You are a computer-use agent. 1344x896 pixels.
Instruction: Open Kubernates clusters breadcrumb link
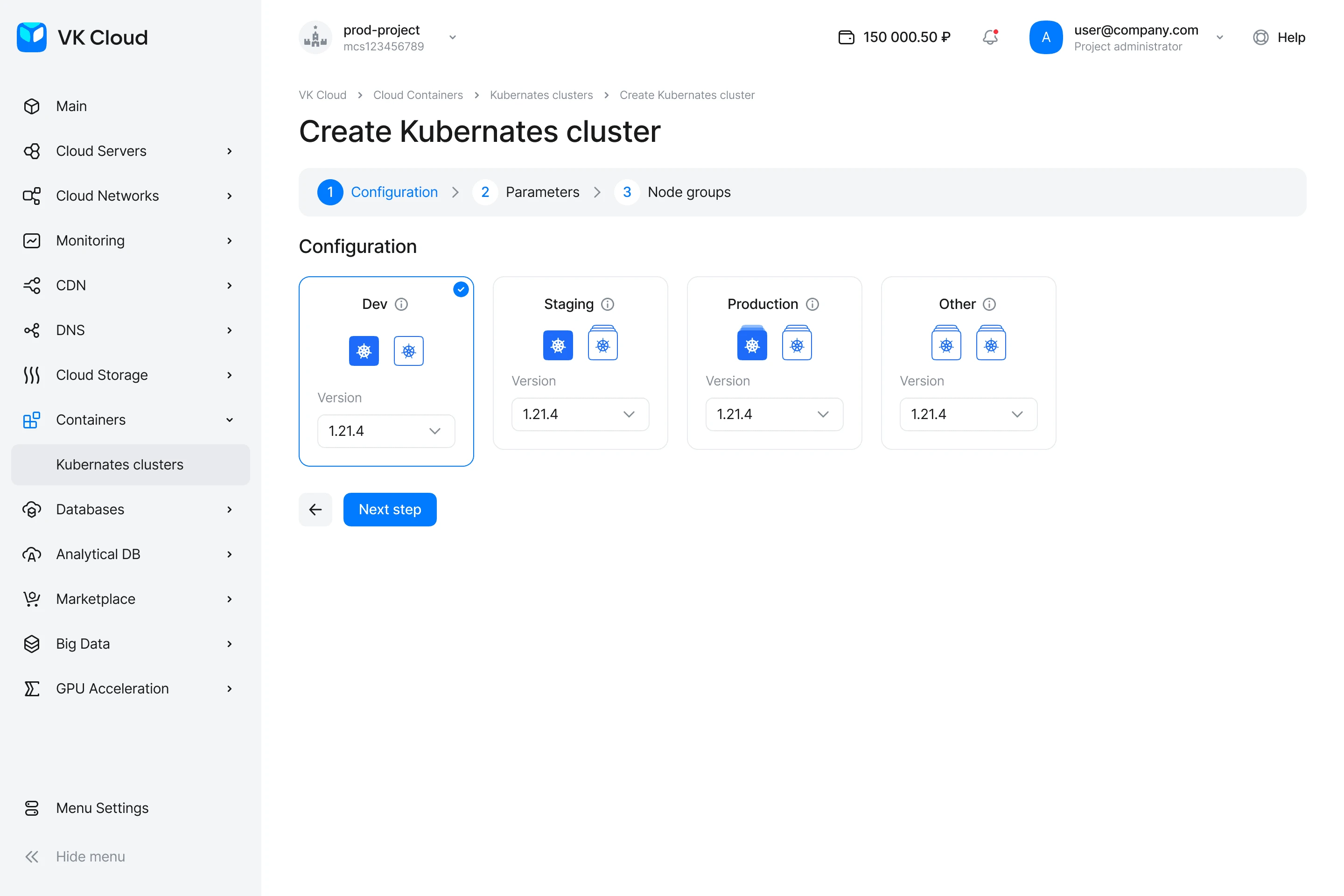[x=541, y=95]
